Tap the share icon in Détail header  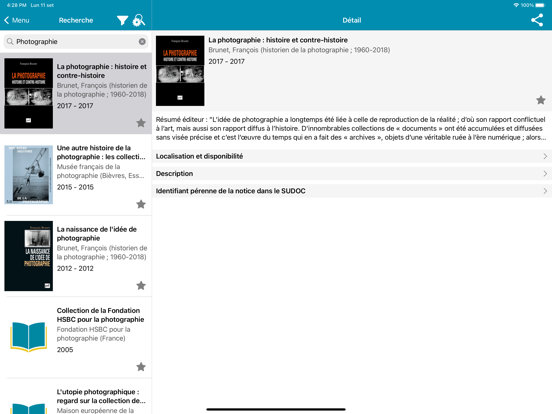coord(537,20)
